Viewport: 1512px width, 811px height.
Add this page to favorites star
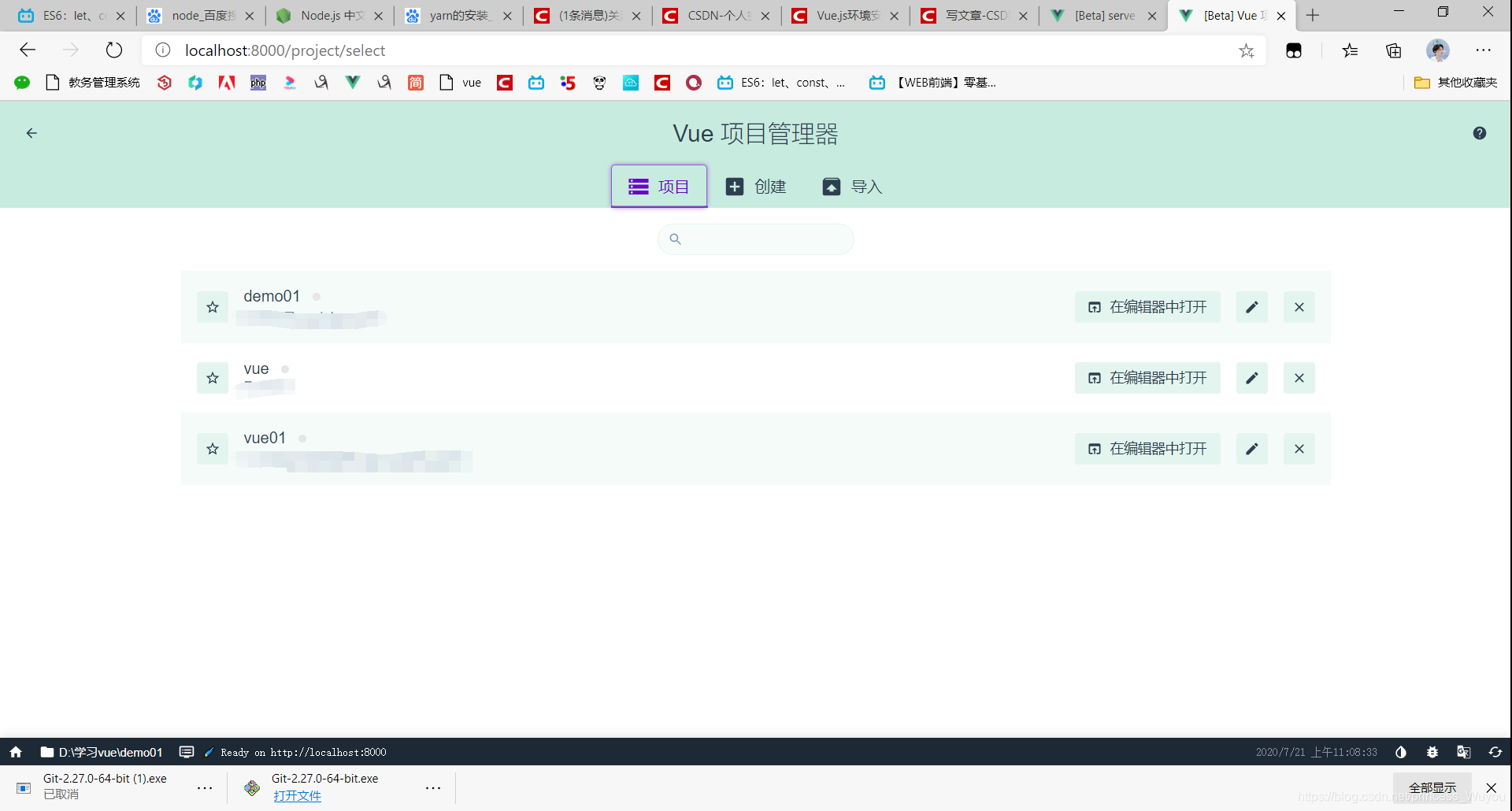(1247, 50)
